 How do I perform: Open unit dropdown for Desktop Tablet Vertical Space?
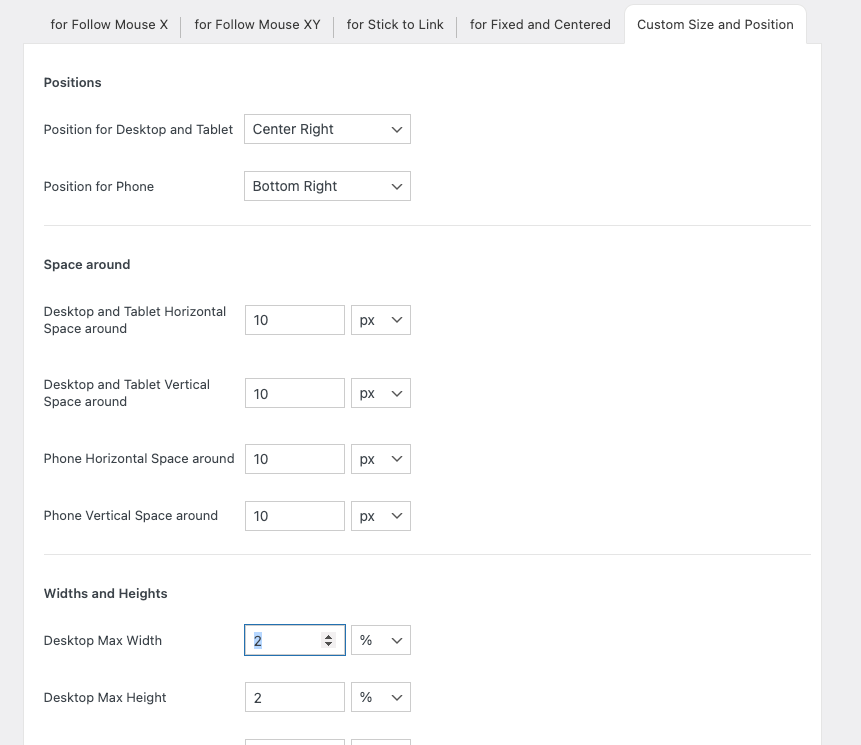pyautogui.click(x=380, y=393)
